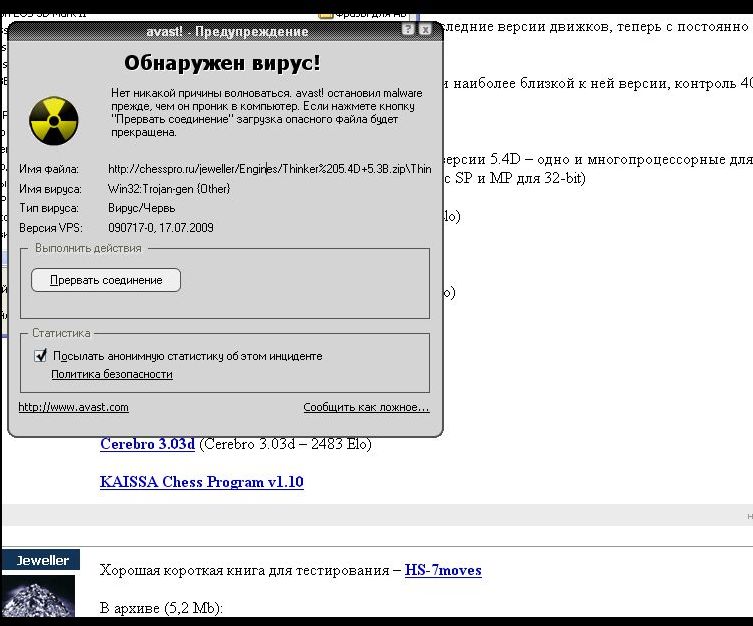Open the Политика безопасности link
The image size is (753, 626).
coord(112,374)
